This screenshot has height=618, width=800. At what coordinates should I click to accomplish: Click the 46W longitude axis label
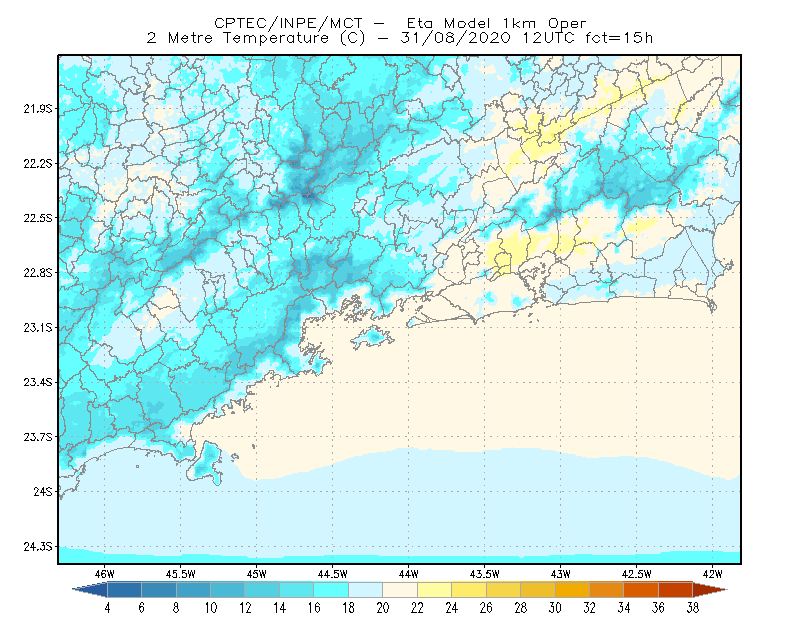coord(105,574)
